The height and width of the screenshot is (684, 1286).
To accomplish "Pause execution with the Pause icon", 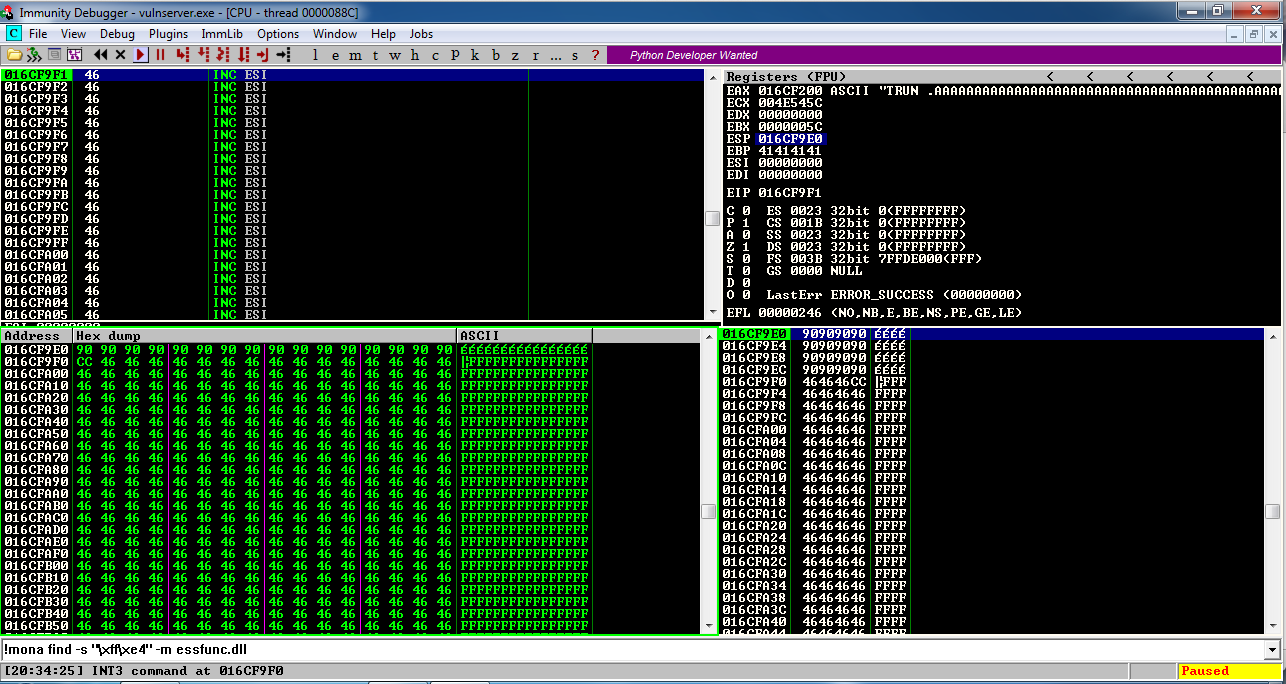I will [160, 55].
